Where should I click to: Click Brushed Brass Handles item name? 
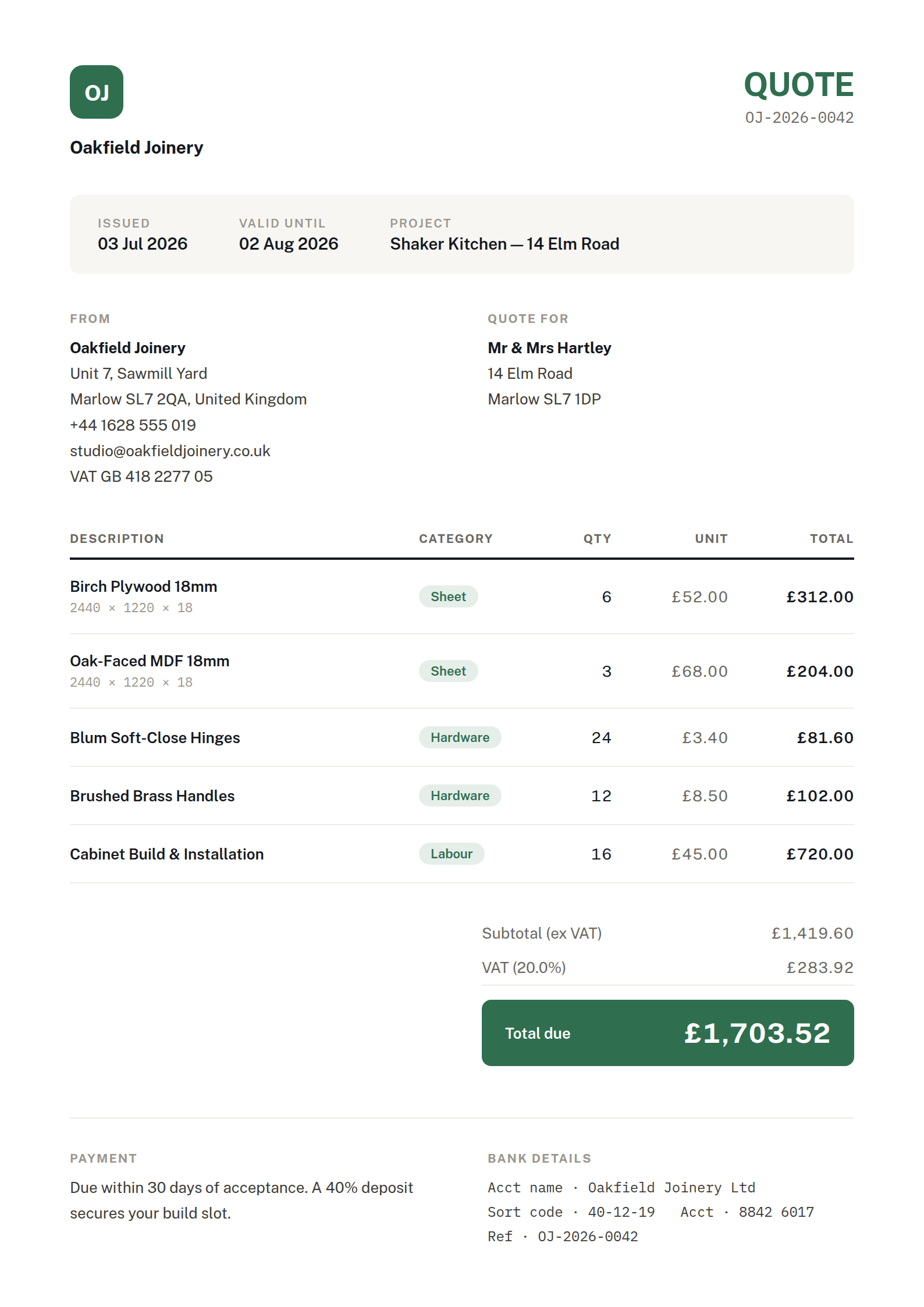click(x=152, y=796)
